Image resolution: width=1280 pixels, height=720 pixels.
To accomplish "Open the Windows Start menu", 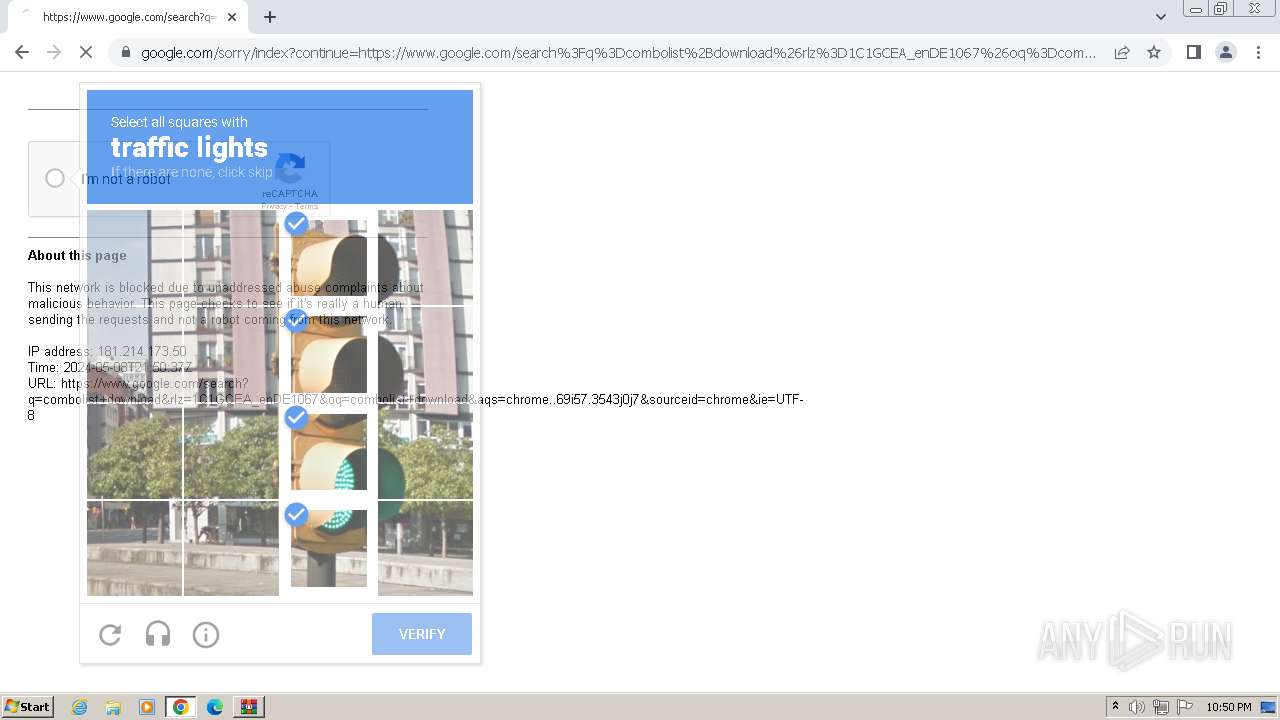I will pos(27,706).
